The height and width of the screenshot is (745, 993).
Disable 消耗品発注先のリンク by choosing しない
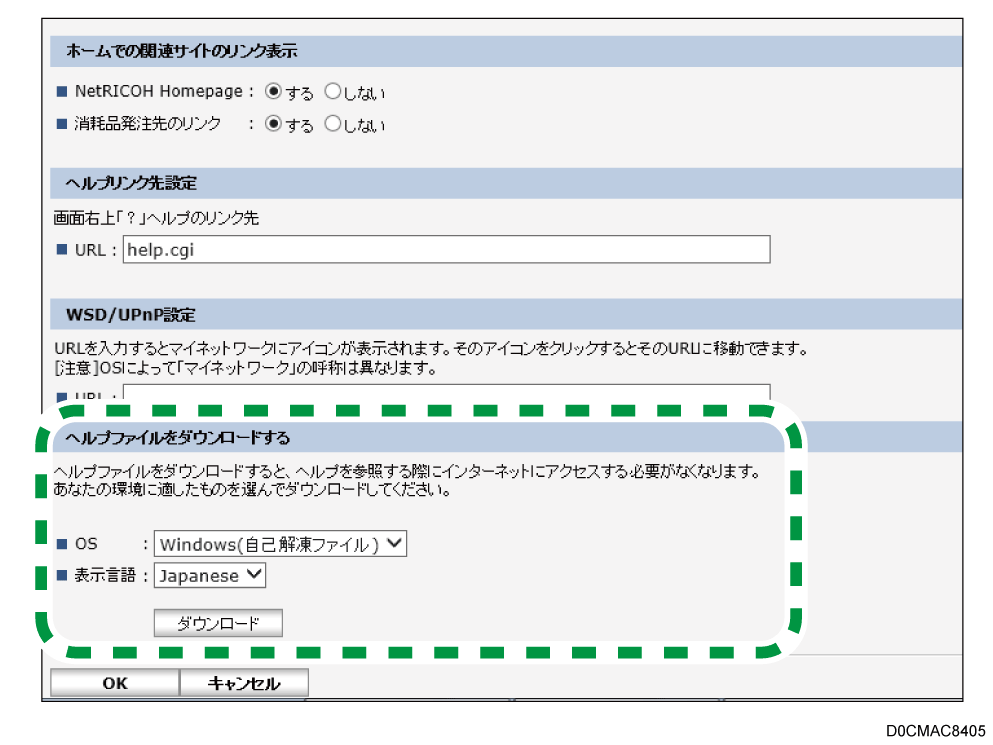tap(332, 124)
